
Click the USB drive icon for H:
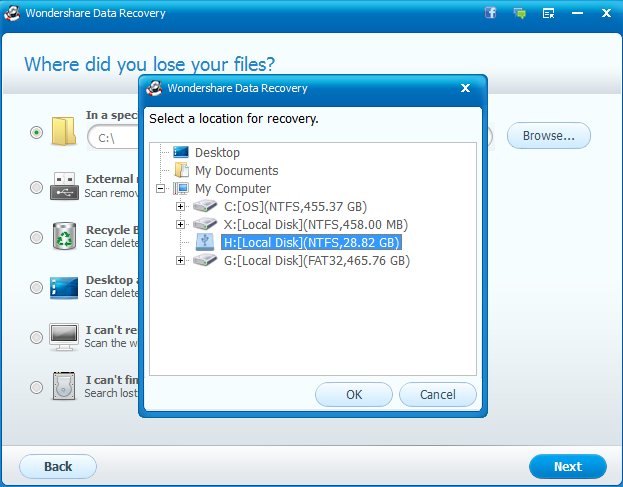pos(204,242)
